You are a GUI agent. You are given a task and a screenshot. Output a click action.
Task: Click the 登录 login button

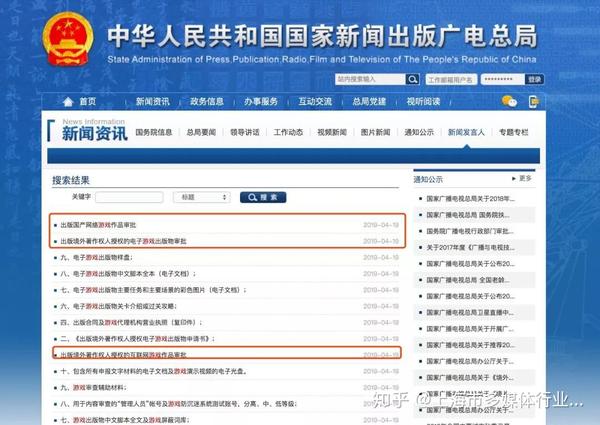534,79
